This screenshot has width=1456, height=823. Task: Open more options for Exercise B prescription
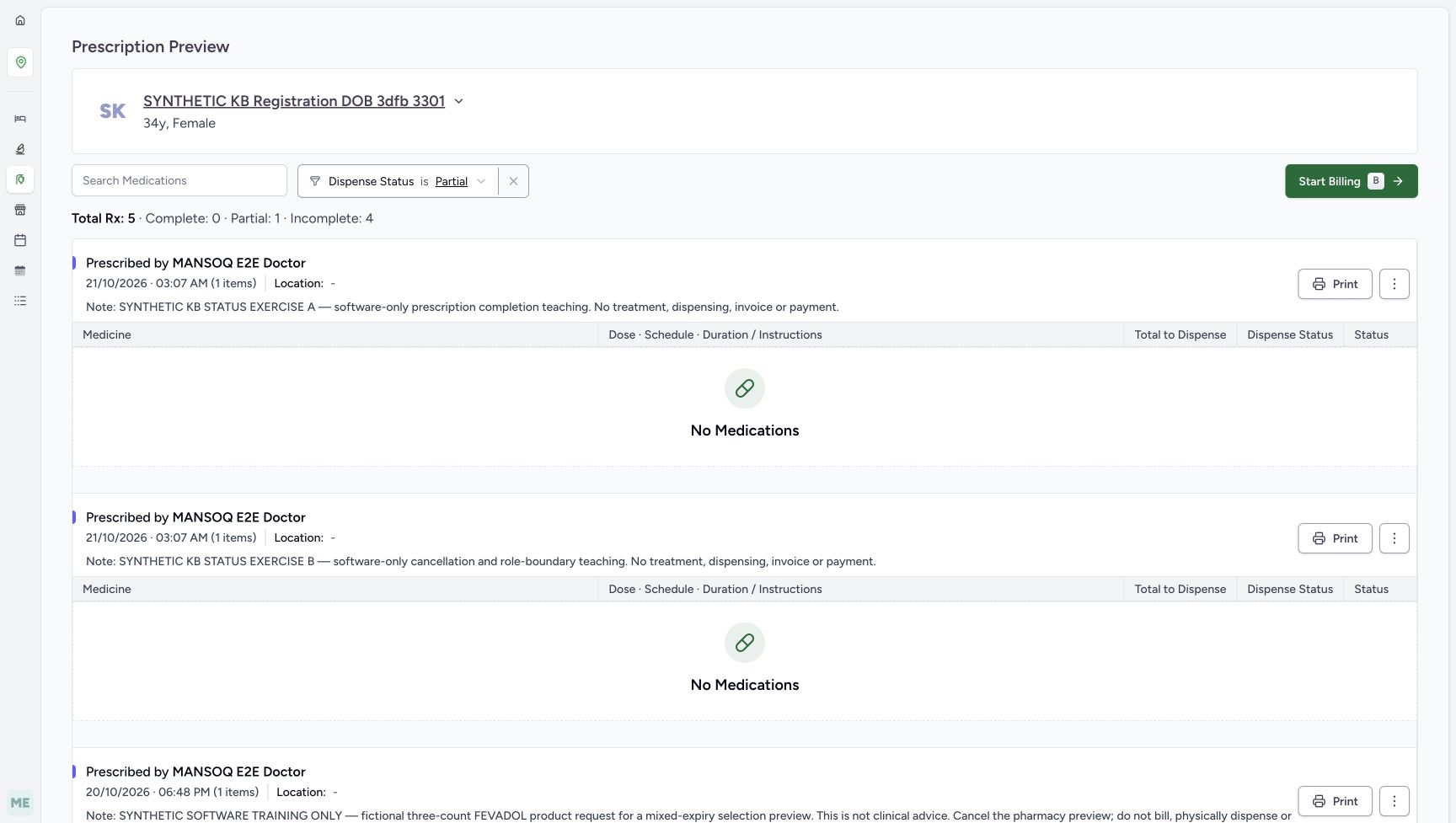[1394, 538]
